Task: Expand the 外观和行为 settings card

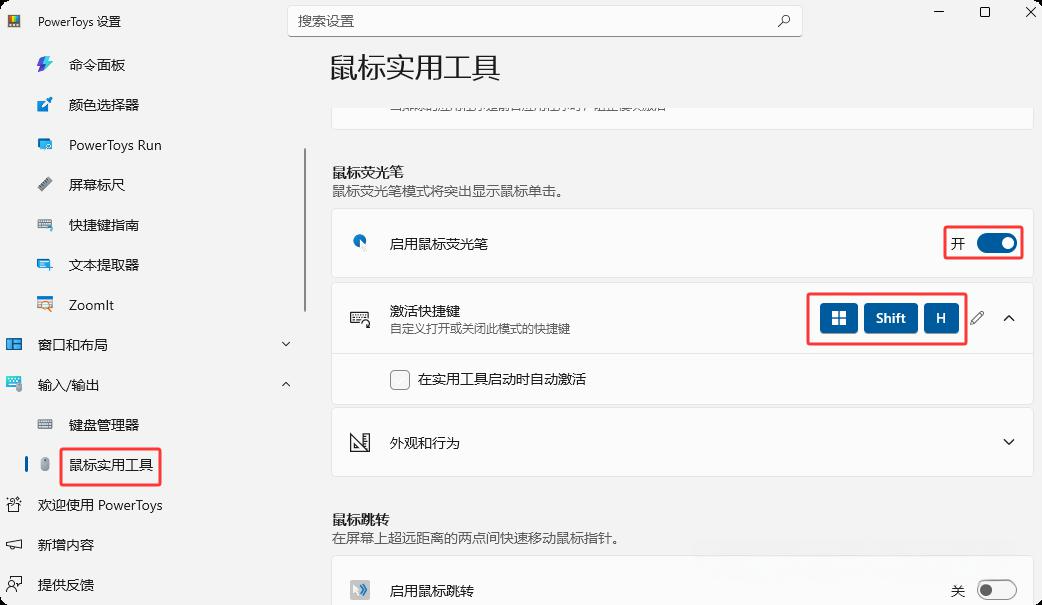Action: 1009,443
